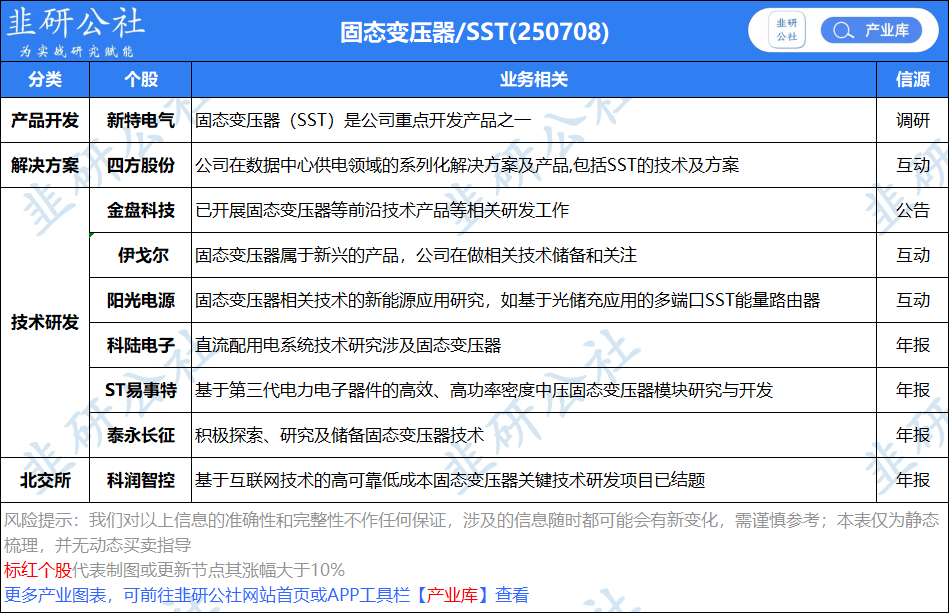The image size is (950, 614).
Task: Click source 调研 in 新特电气 row
Action: point(912,120)
